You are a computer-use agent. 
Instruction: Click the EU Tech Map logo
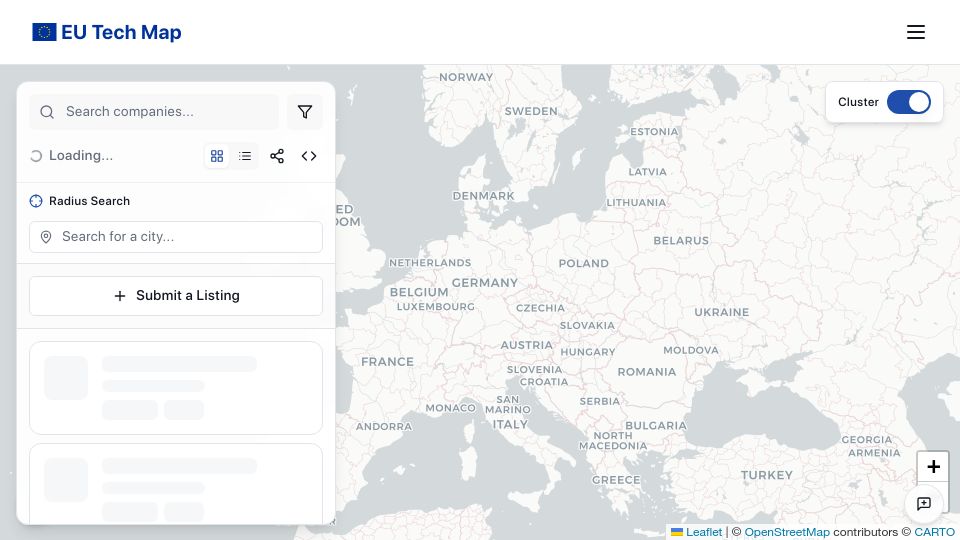(107, 32)
